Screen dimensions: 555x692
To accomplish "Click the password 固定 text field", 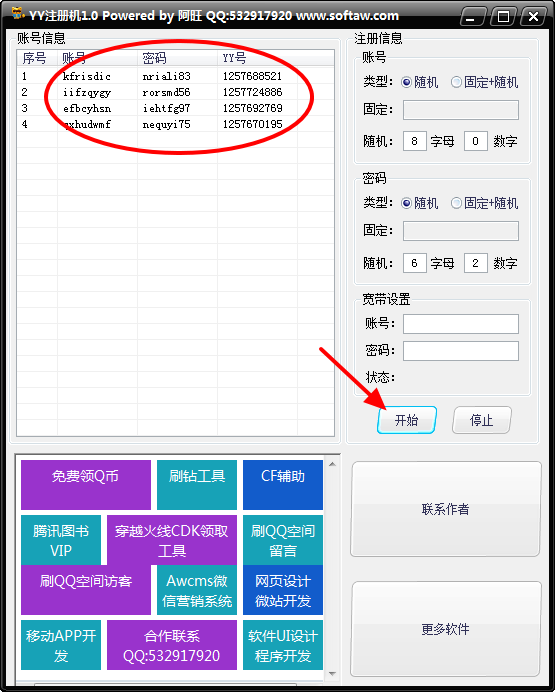I will pyautogui.click(x=461, y=231).
